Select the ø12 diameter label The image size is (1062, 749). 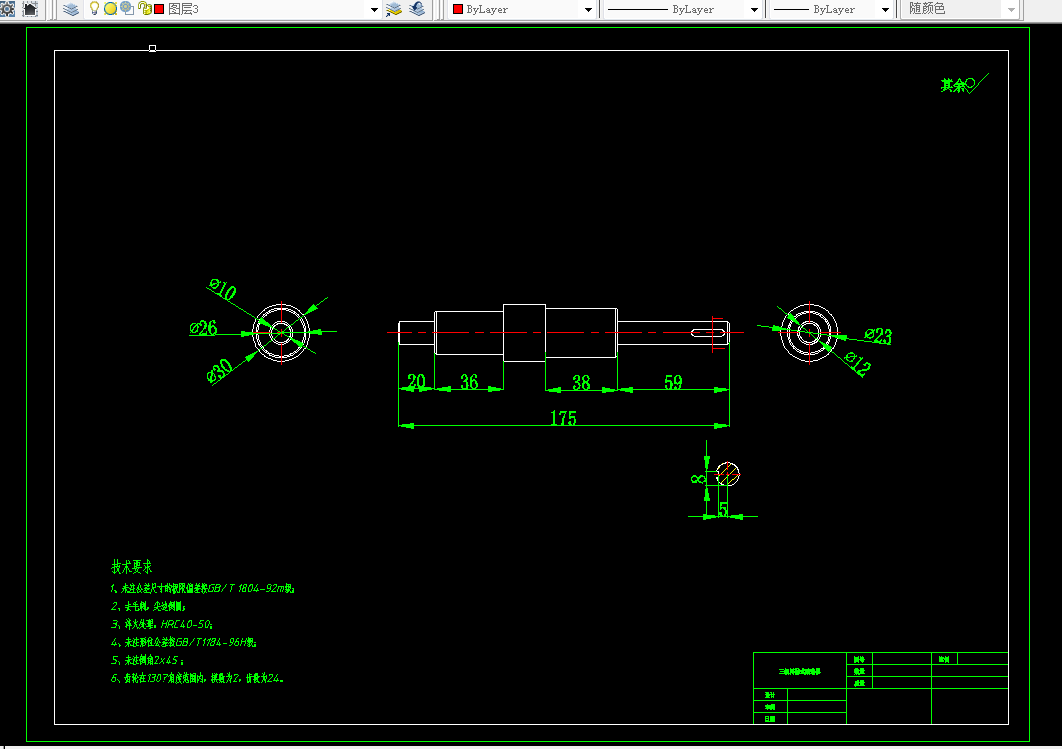857,364
